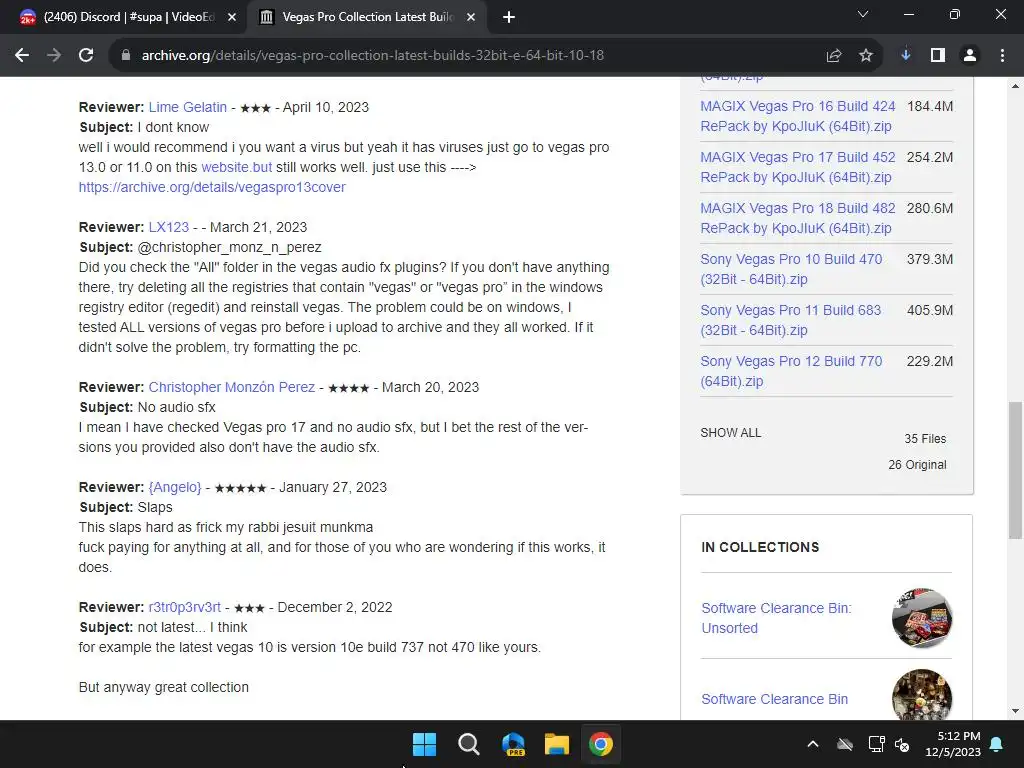Open Windows taskbar search
Viewport: 1024px width, 768px height.
468,744
